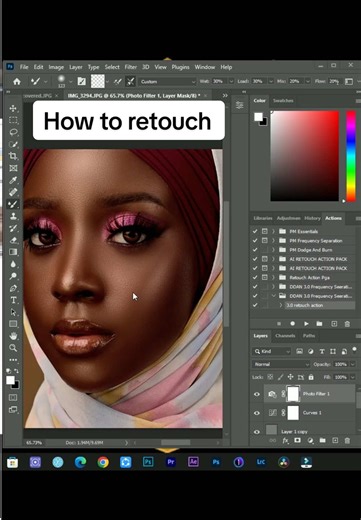
Task: Pick a shade in the color field
Action: point(305,156)
